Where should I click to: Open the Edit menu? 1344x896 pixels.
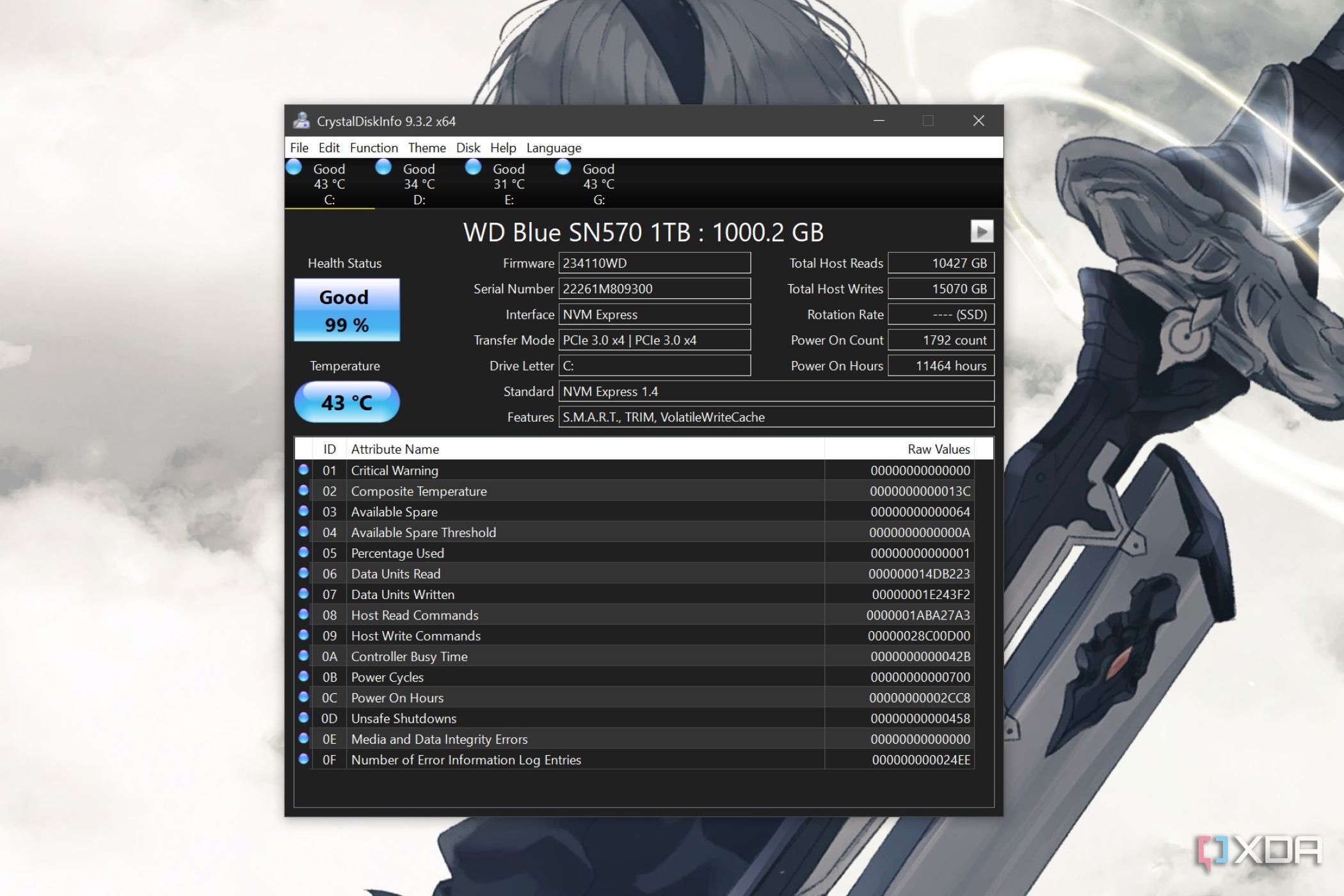[329, 148]
